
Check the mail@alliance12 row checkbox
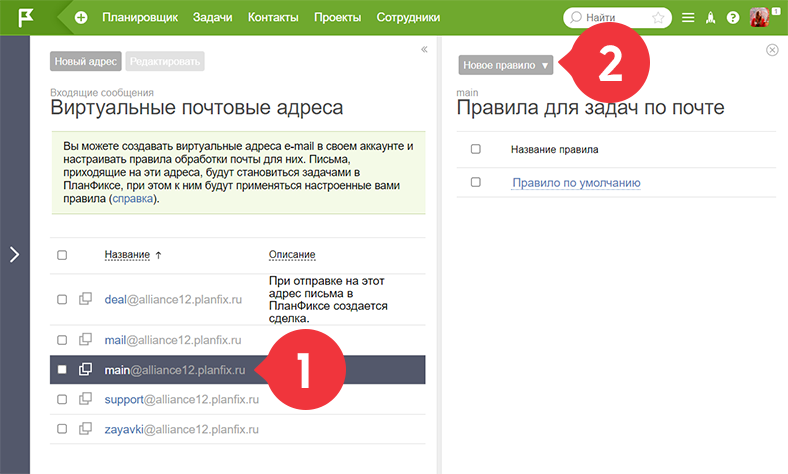pyautogui.click(x=62, y=340)
